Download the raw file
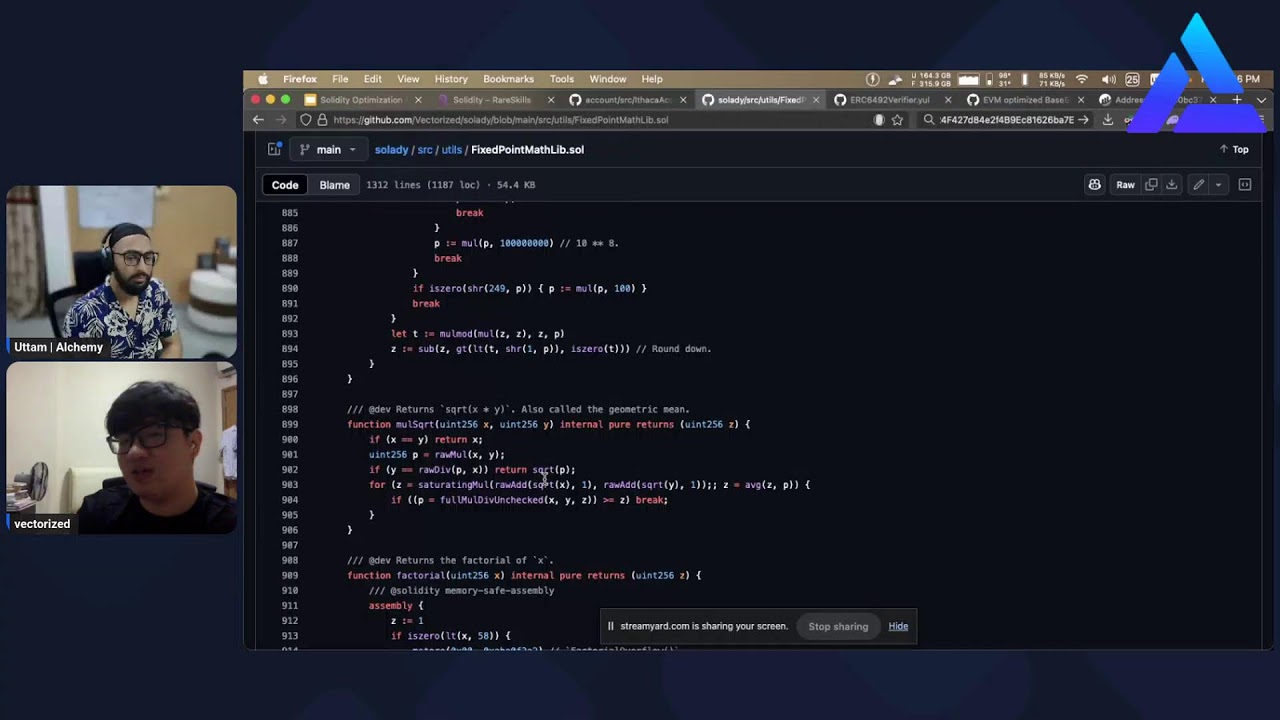 point(1171,185)
